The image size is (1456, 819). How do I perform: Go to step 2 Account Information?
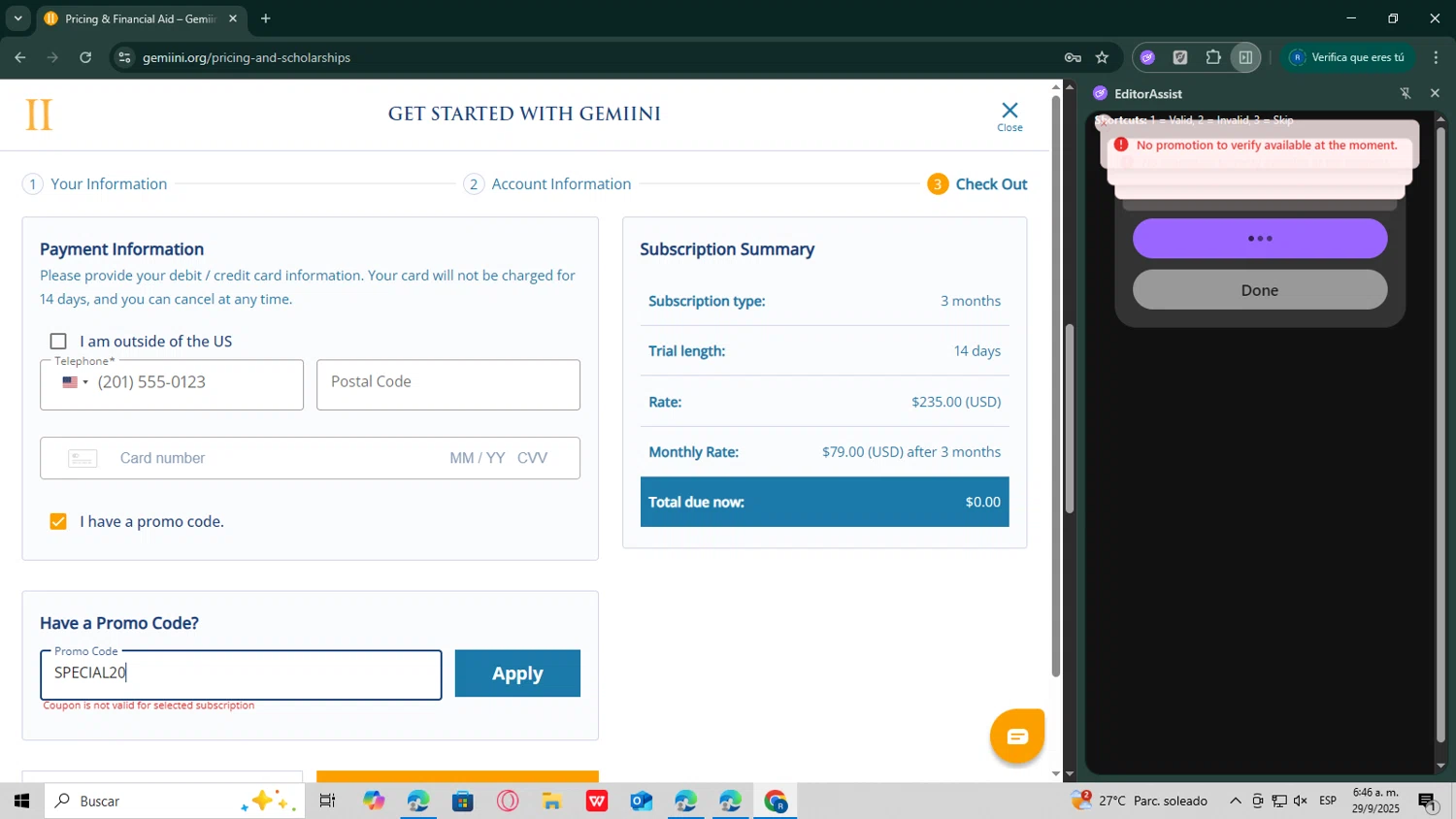[x=548, y=184]
